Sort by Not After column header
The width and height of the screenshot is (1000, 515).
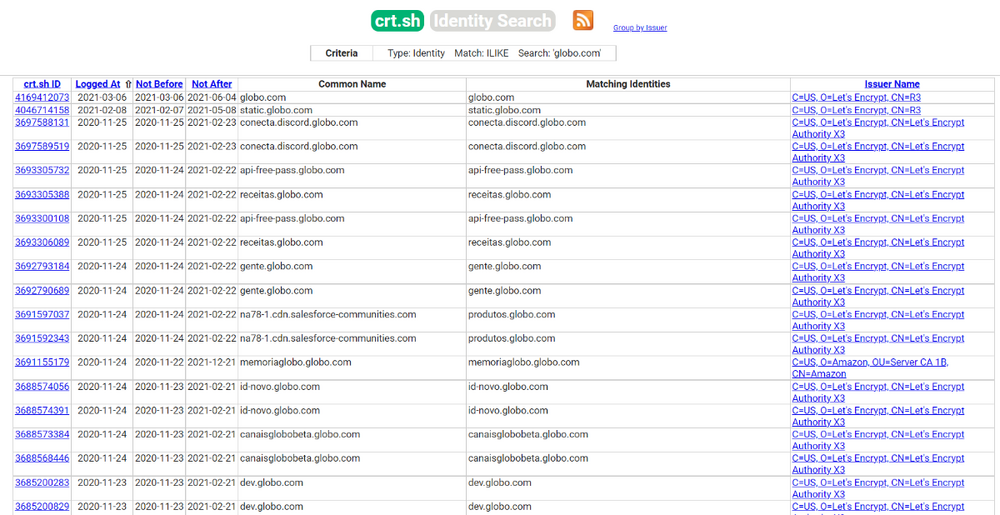[x=212, y=84]
